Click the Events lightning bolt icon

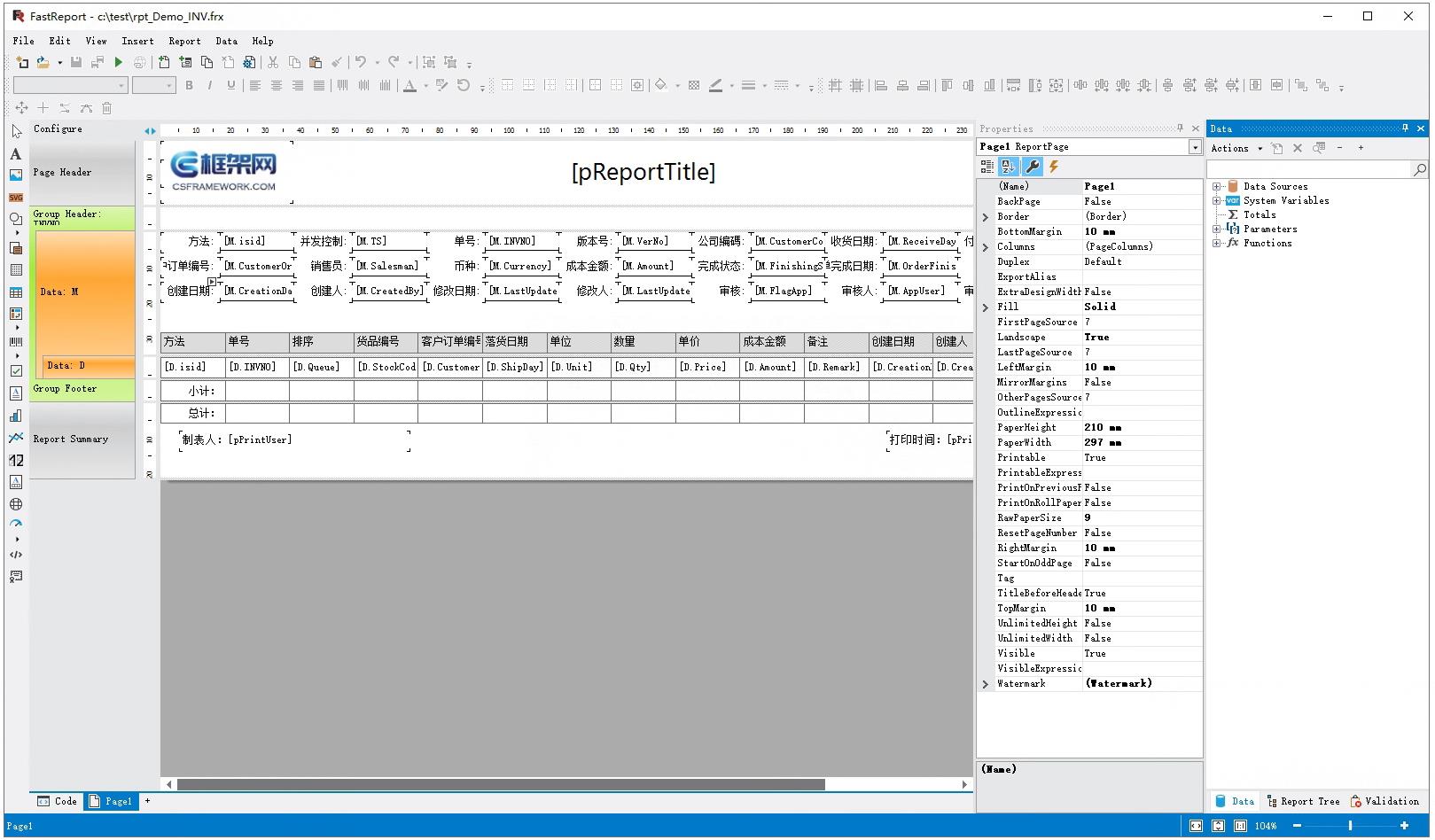coord(1054,167)
